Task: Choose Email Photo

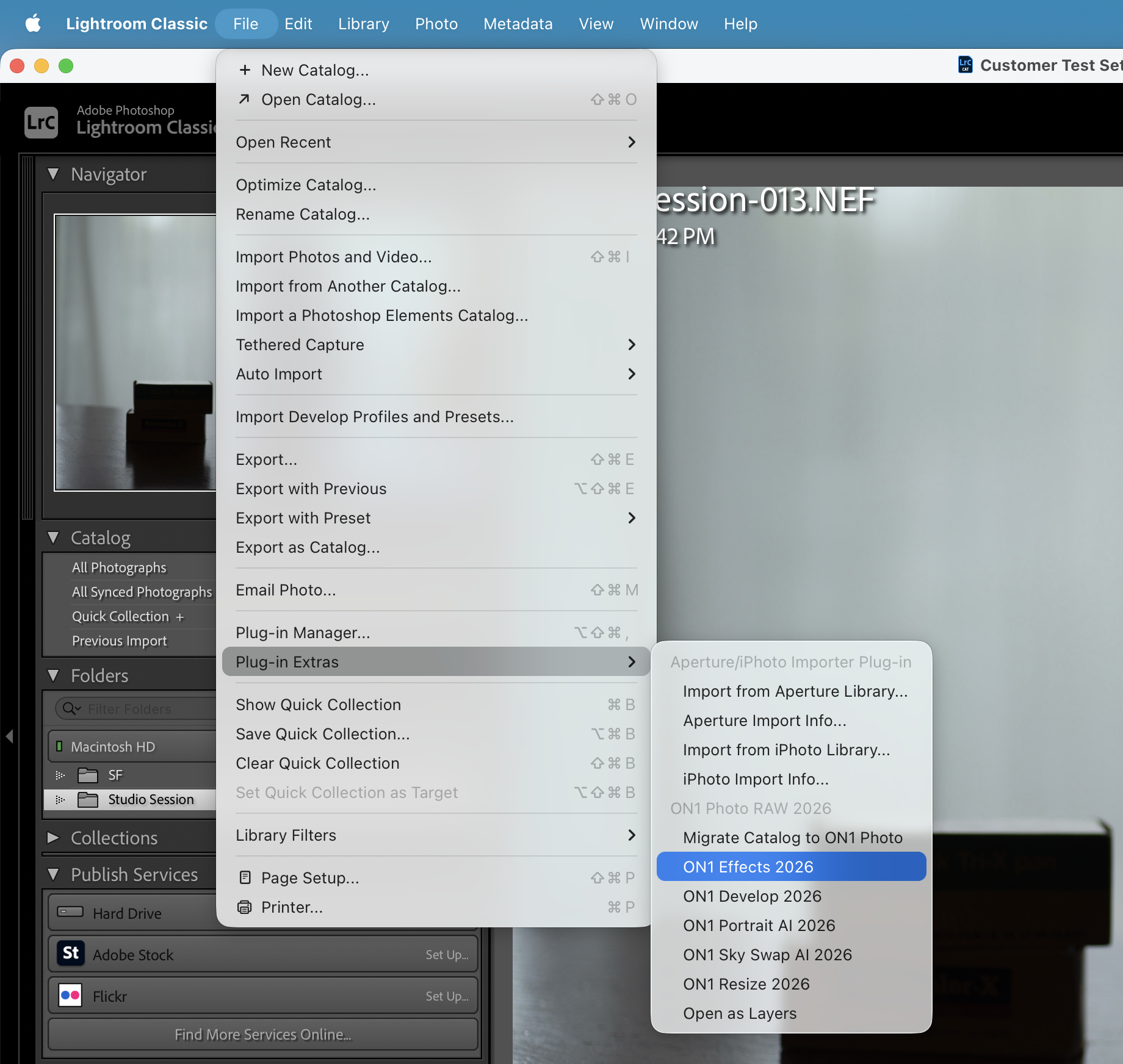Action: pyautogui.click(x=436, y=589)
